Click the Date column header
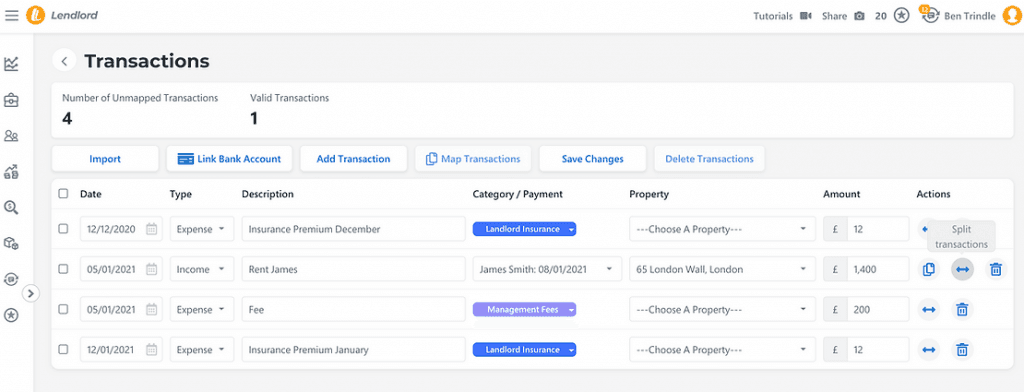This screenshot has height=392, width=1024. pyautogui.click(x=91, y=194)
